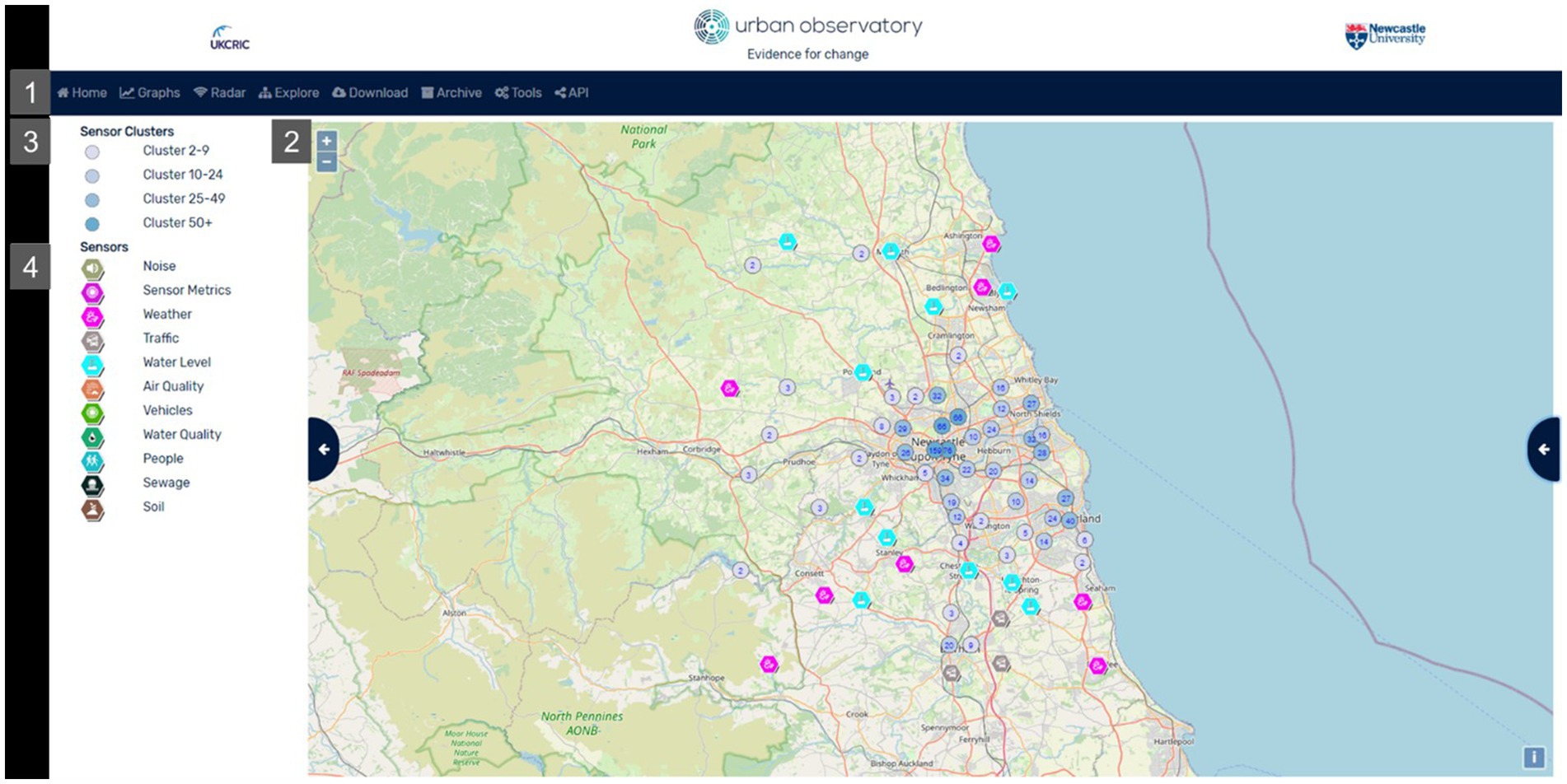
Task: Toggle the Soil sensor legend icon
Action: (x=92, y=510)
